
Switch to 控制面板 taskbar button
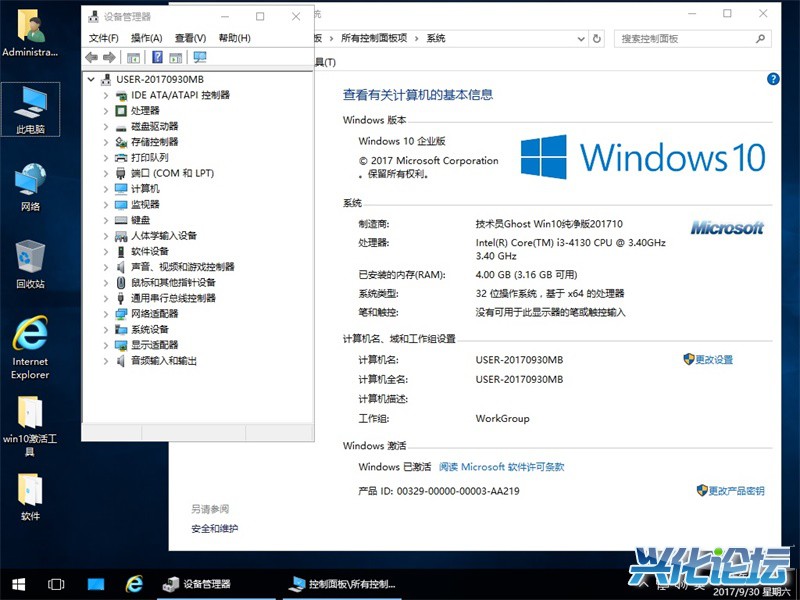[x=343, y=584]
